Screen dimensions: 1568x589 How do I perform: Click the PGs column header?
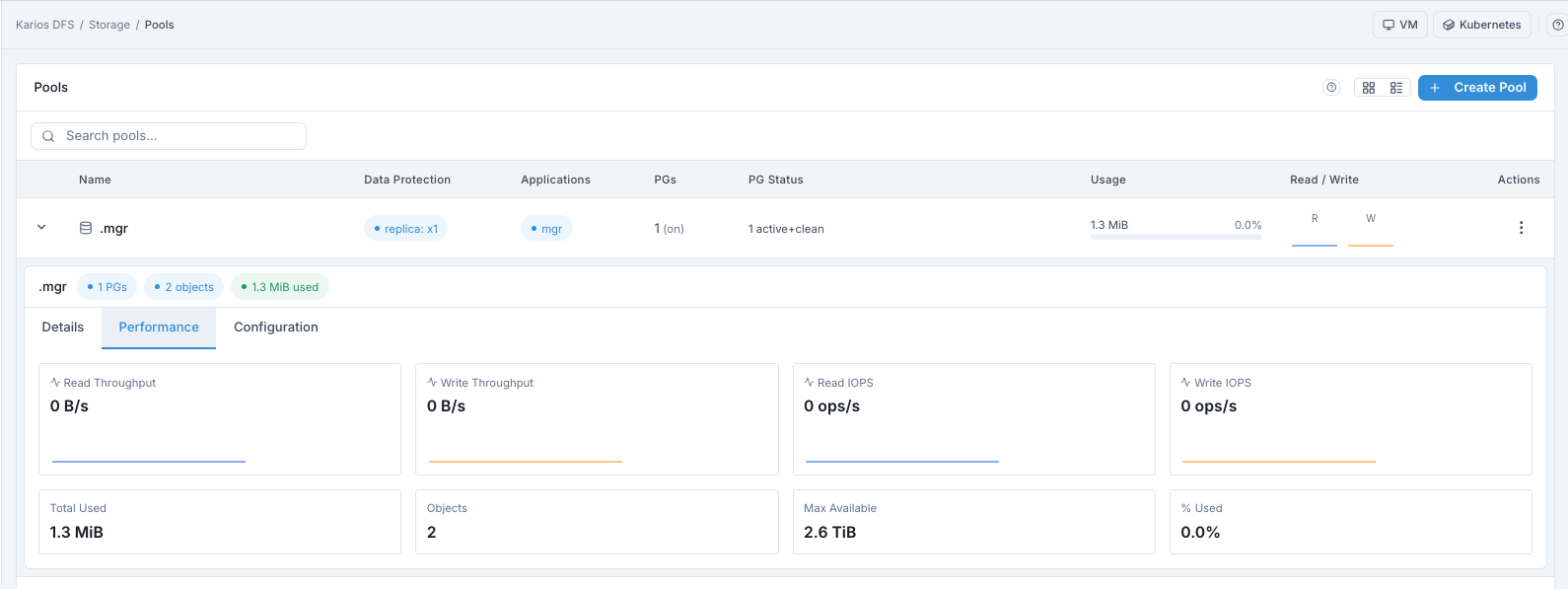click(x=665, y=180)
